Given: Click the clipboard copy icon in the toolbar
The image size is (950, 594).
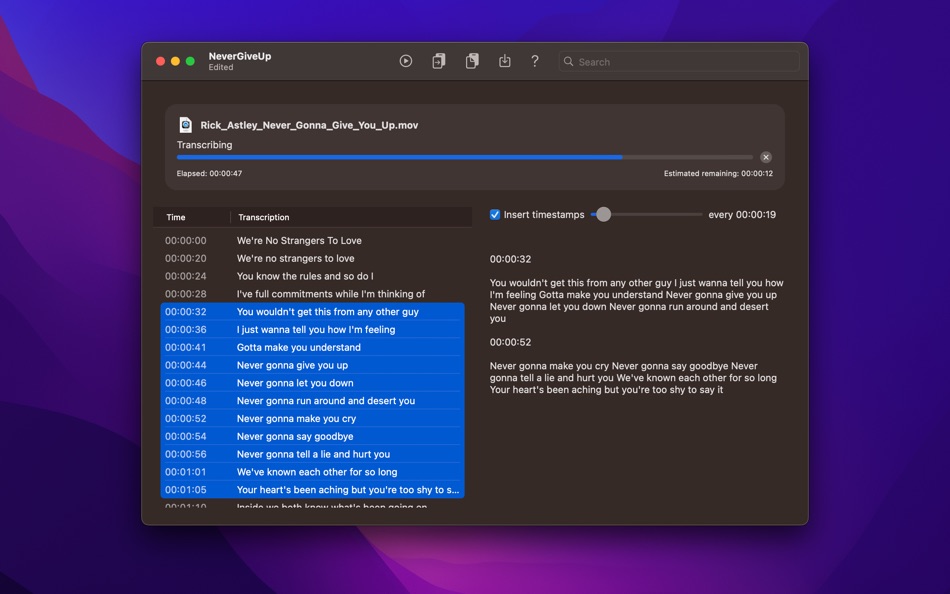Looking at the screenshot, I should [472, 61].
